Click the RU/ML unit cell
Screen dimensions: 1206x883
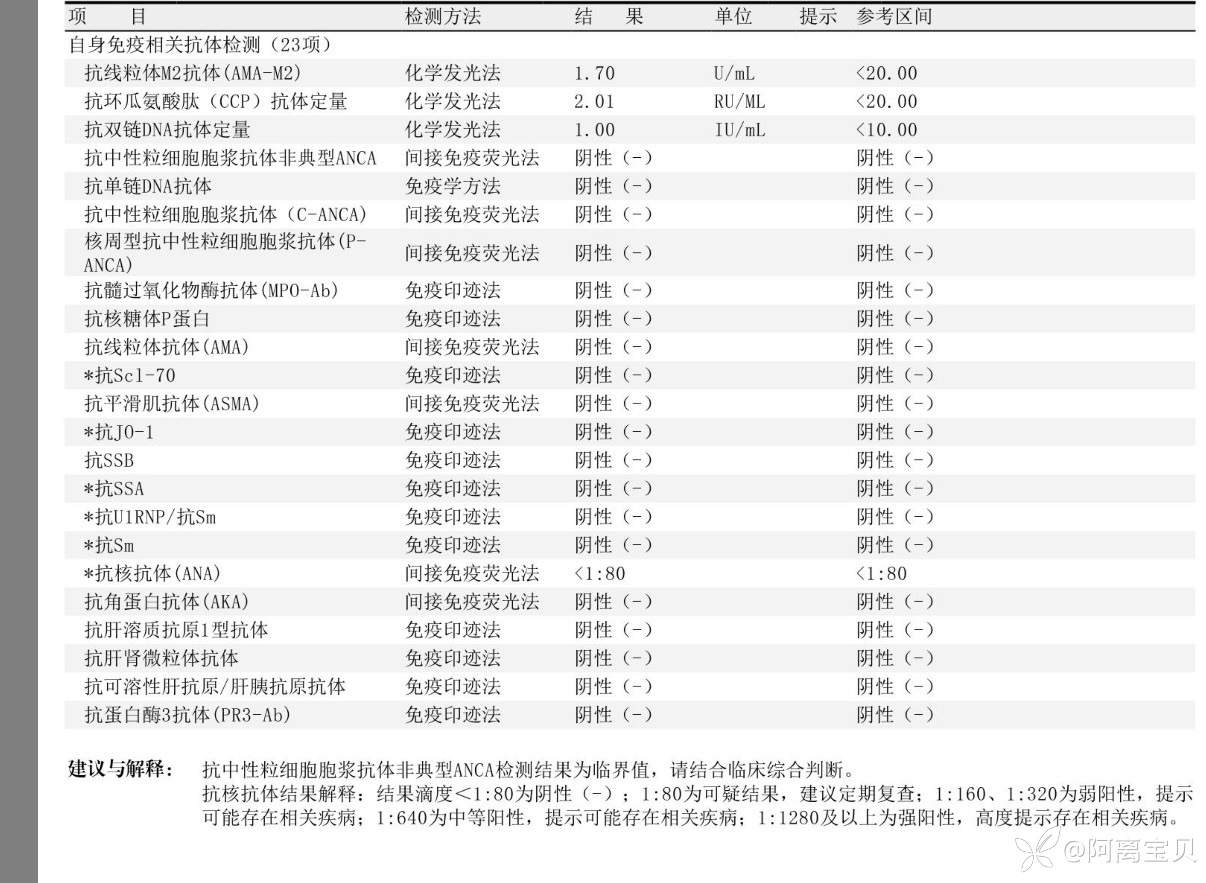[x=739, y=101]
